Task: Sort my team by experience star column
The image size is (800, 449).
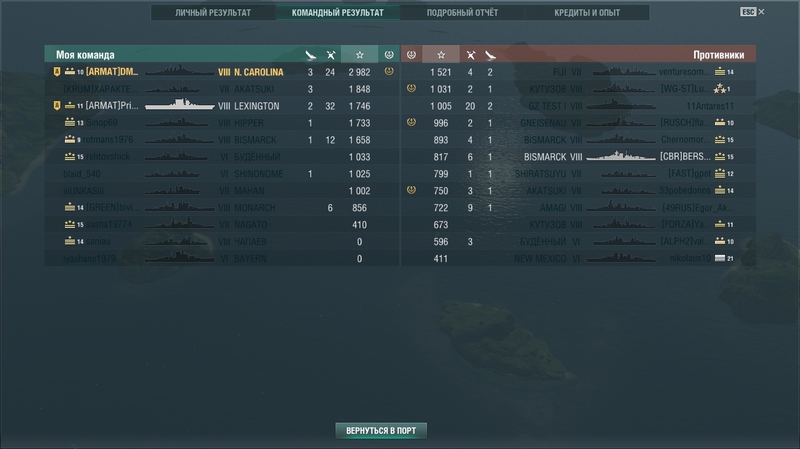Action: (360, 55)
